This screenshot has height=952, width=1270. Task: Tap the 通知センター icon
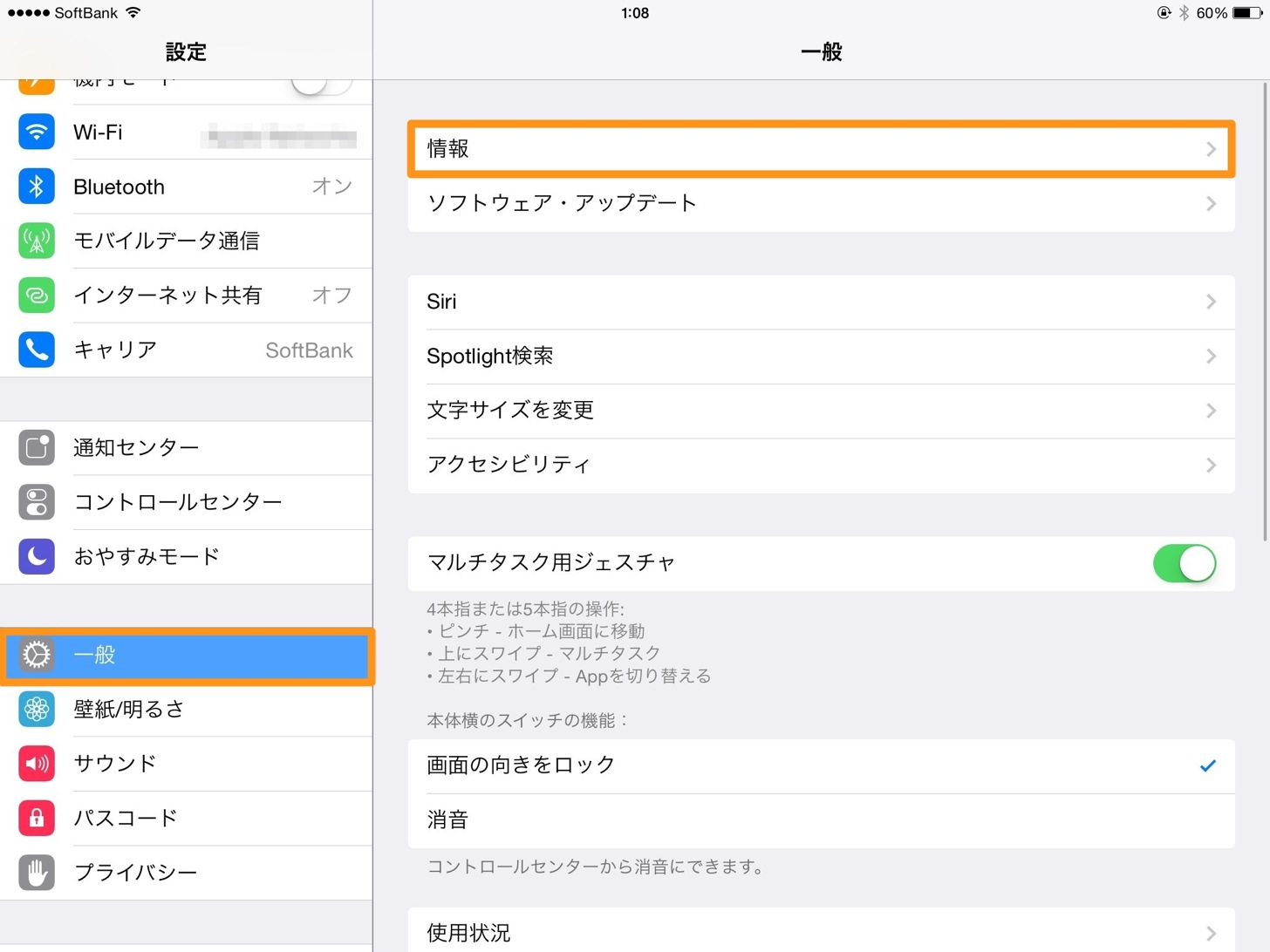pos(37,448)
